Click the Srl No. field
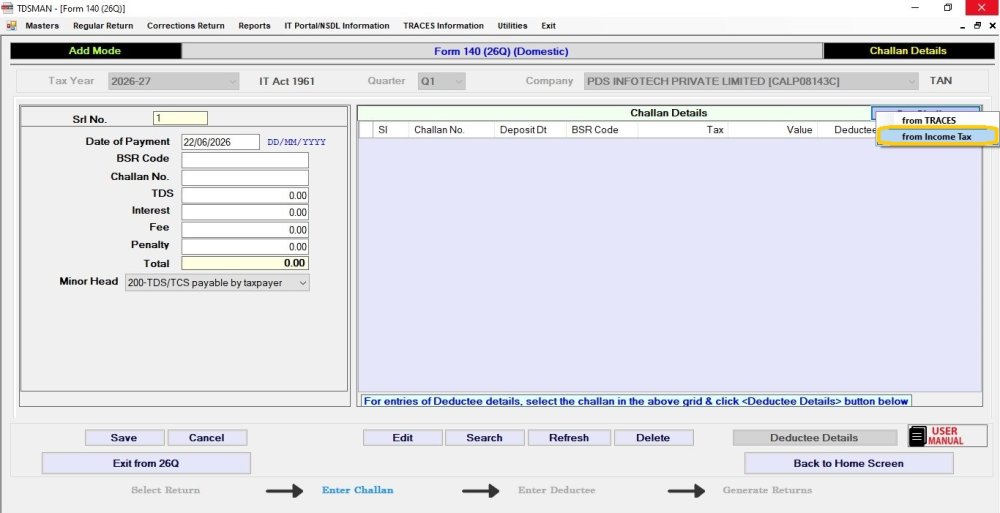 point(180,119)
